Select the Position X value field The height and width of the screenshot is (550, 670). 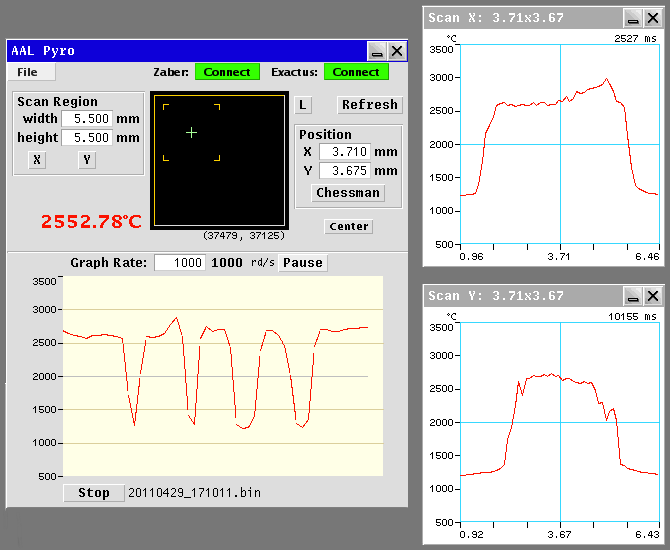click(345, 151)
